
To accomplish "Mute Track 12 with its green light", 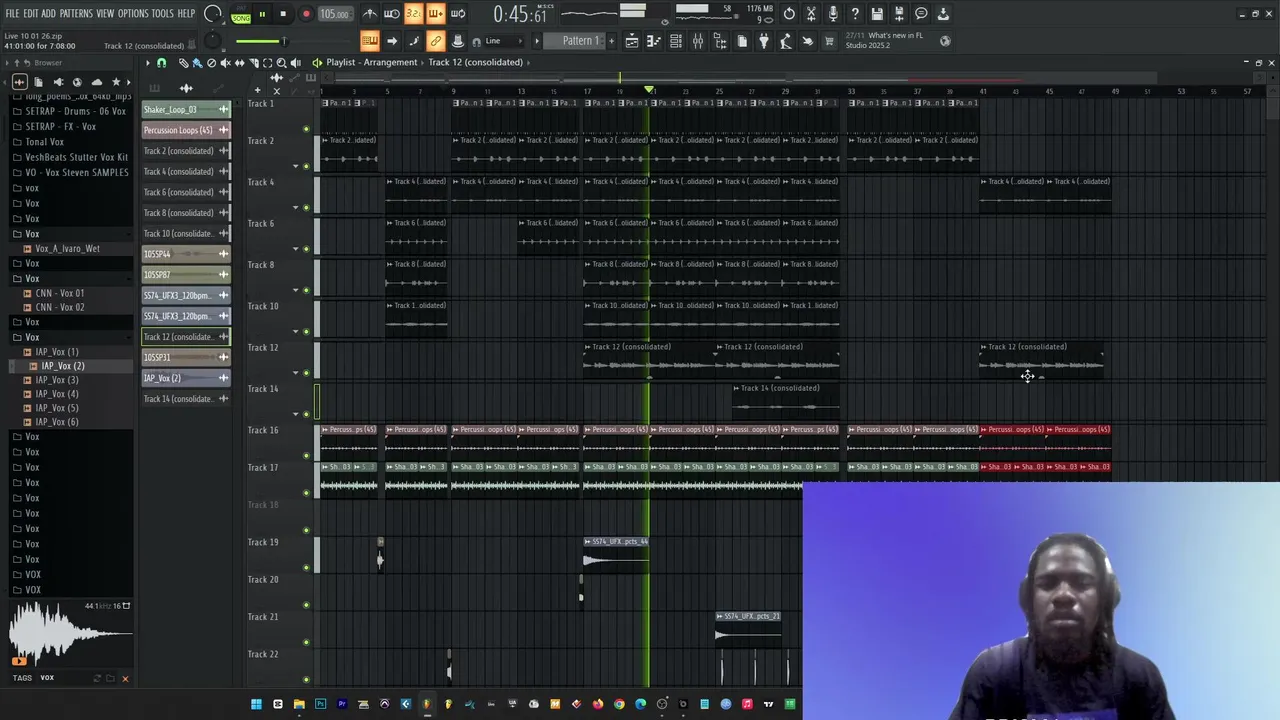I will [x=306, y=372].
